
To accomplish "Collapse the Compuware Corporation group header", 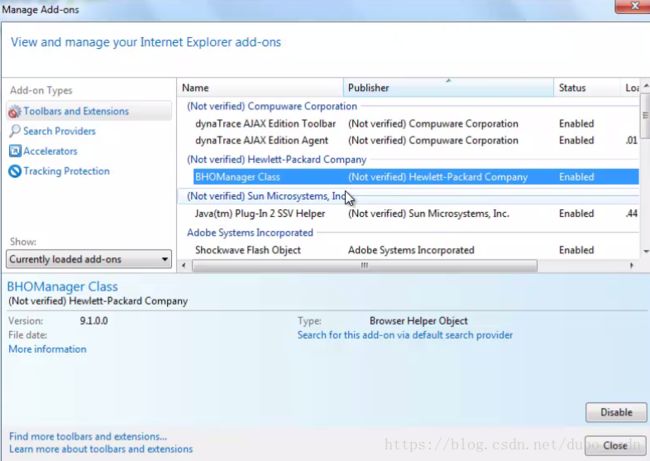I will click(272, 106).
